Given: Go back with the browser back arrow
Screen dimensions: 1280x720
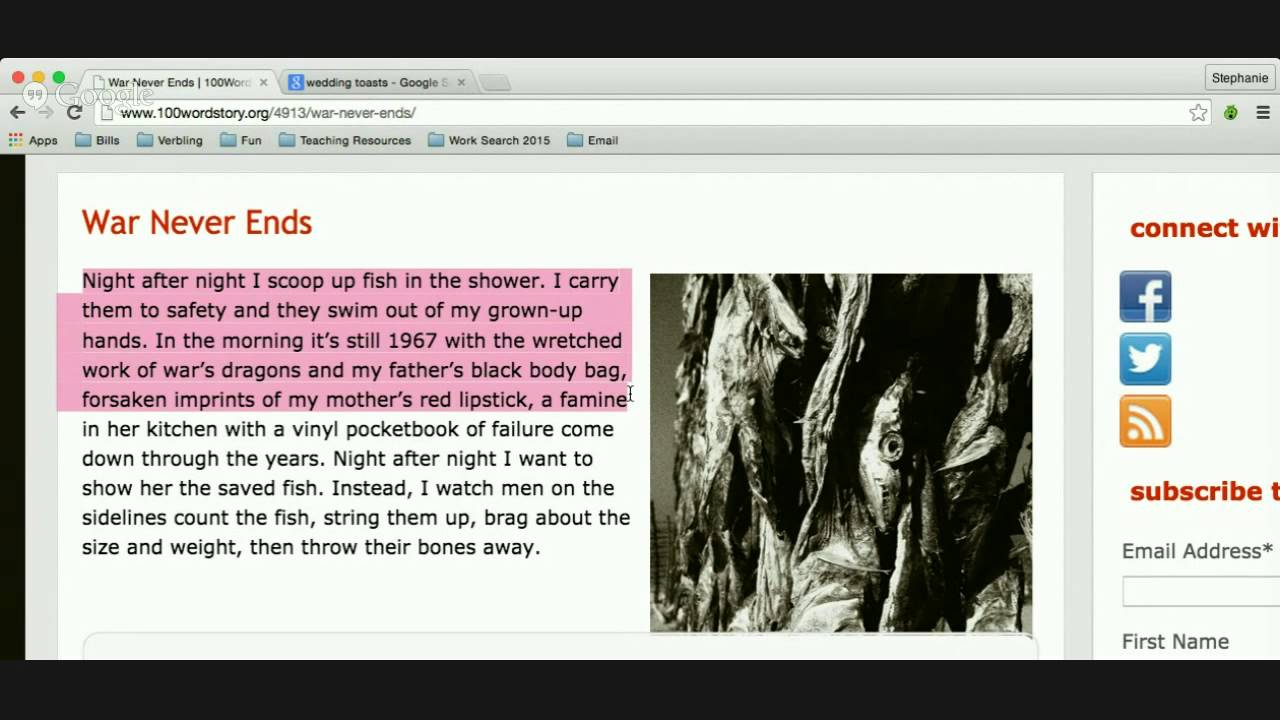Looking at the screenshot, I should click(17, 112).
